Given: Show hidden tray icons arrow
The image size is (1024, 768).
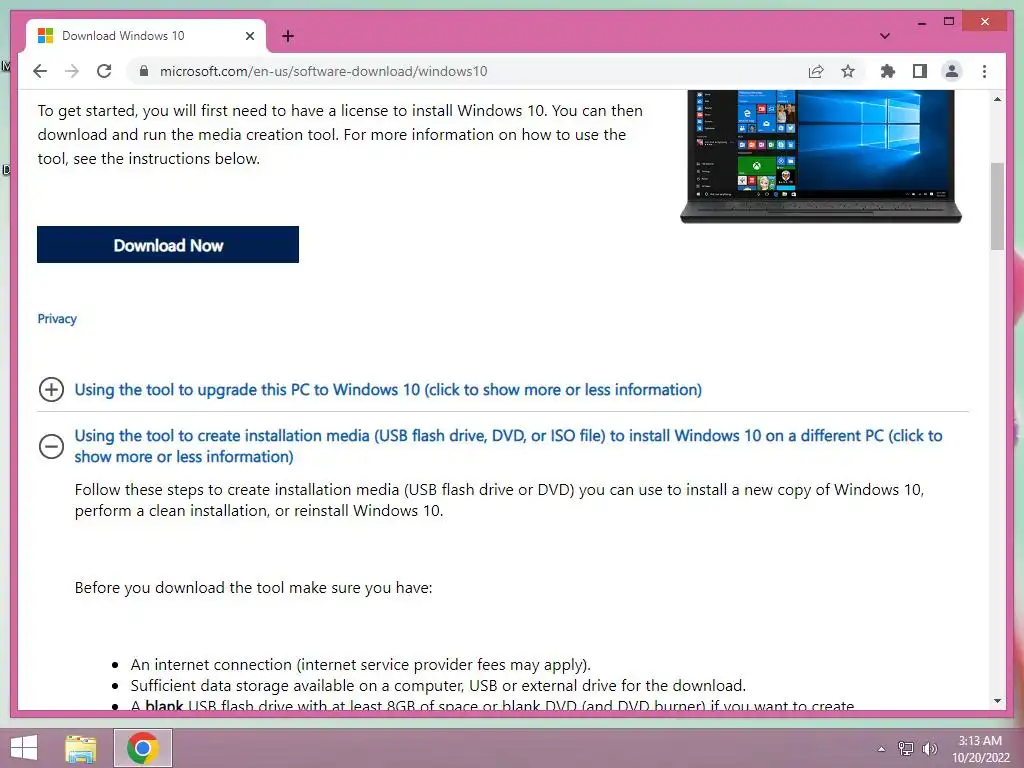Looking at the screenshot, I should click(x=881, y=749).
